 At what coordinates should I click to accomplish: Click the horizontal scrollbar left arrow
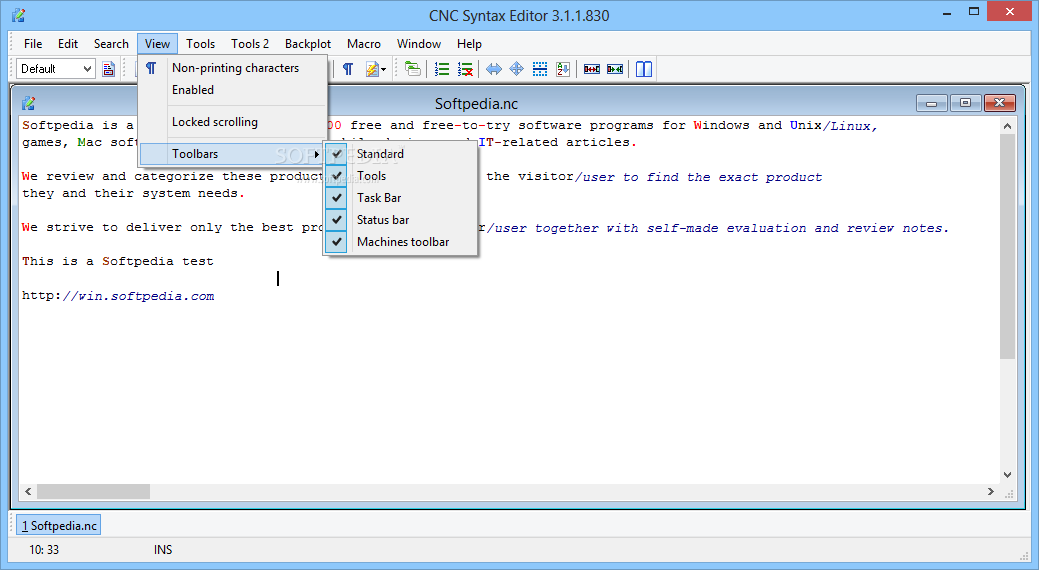tap(28, 491)
